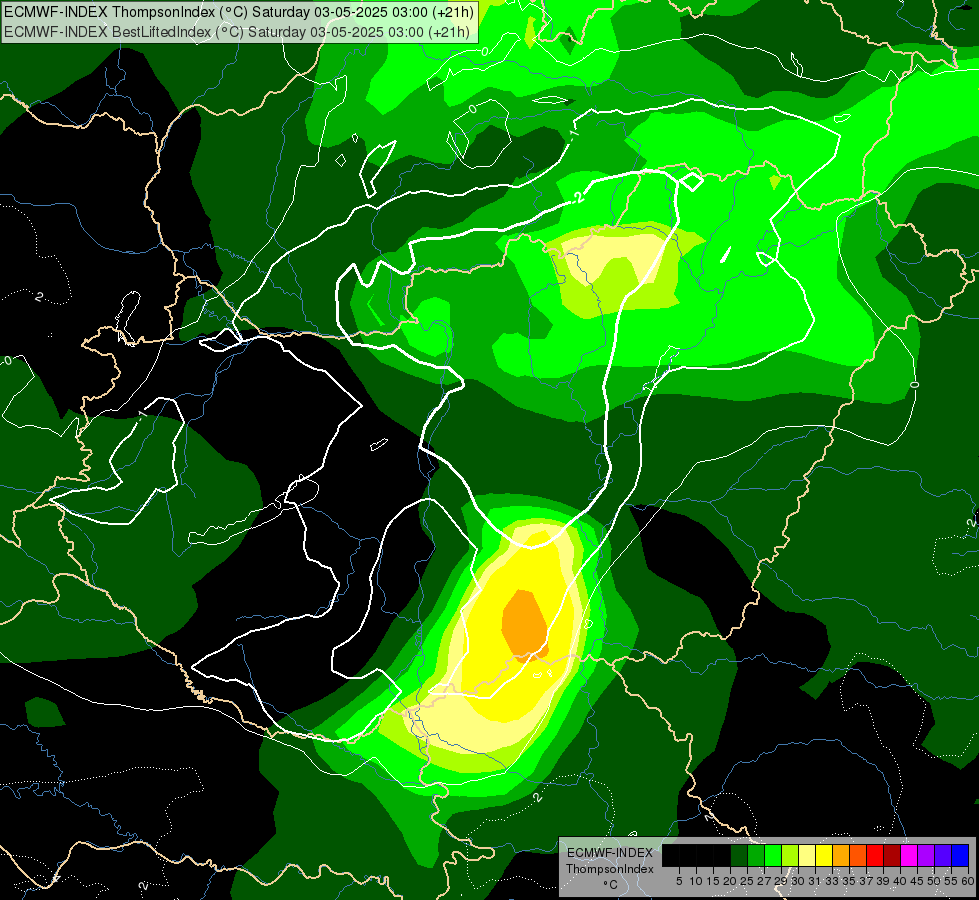Select dark green 20–25 legend swatch
Screen dimensions: 979x900
tap(739, 855)
